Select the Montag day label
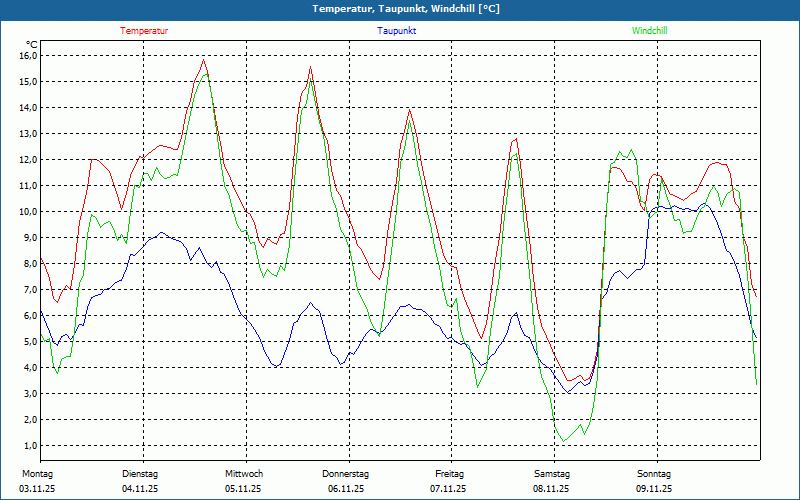 (36, 473)
